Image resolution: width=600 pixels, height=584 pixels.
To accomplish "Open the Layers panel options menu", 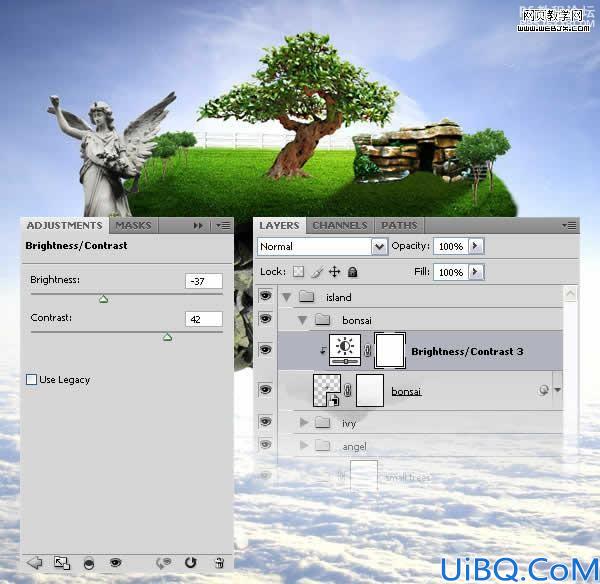I will pos(569,226).
